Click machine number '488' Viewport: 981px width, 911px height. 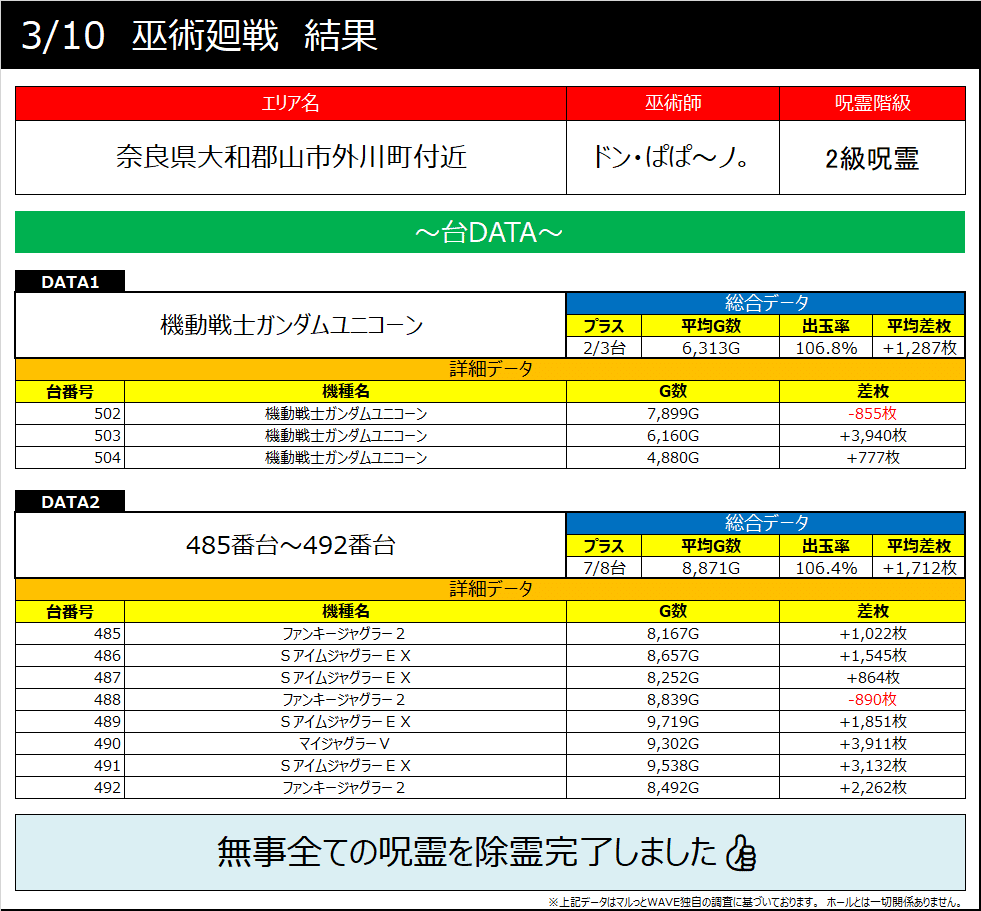(107, 699)
